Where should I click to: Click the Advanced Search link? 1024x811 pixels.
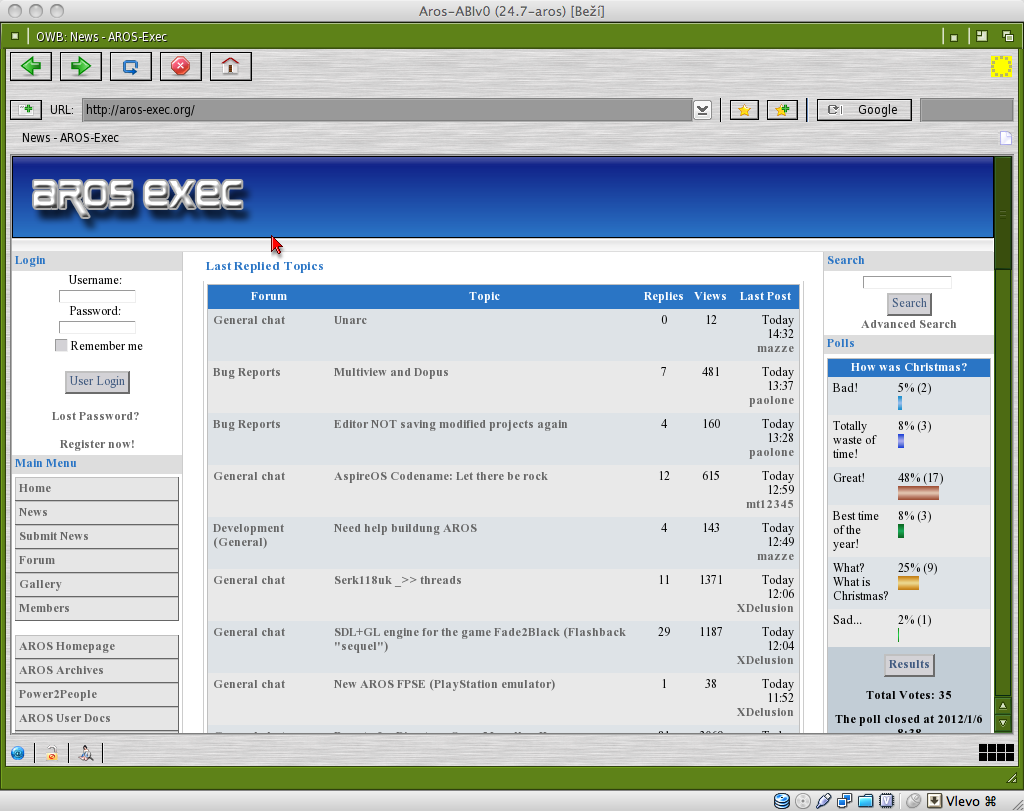(x=908, y=324)
